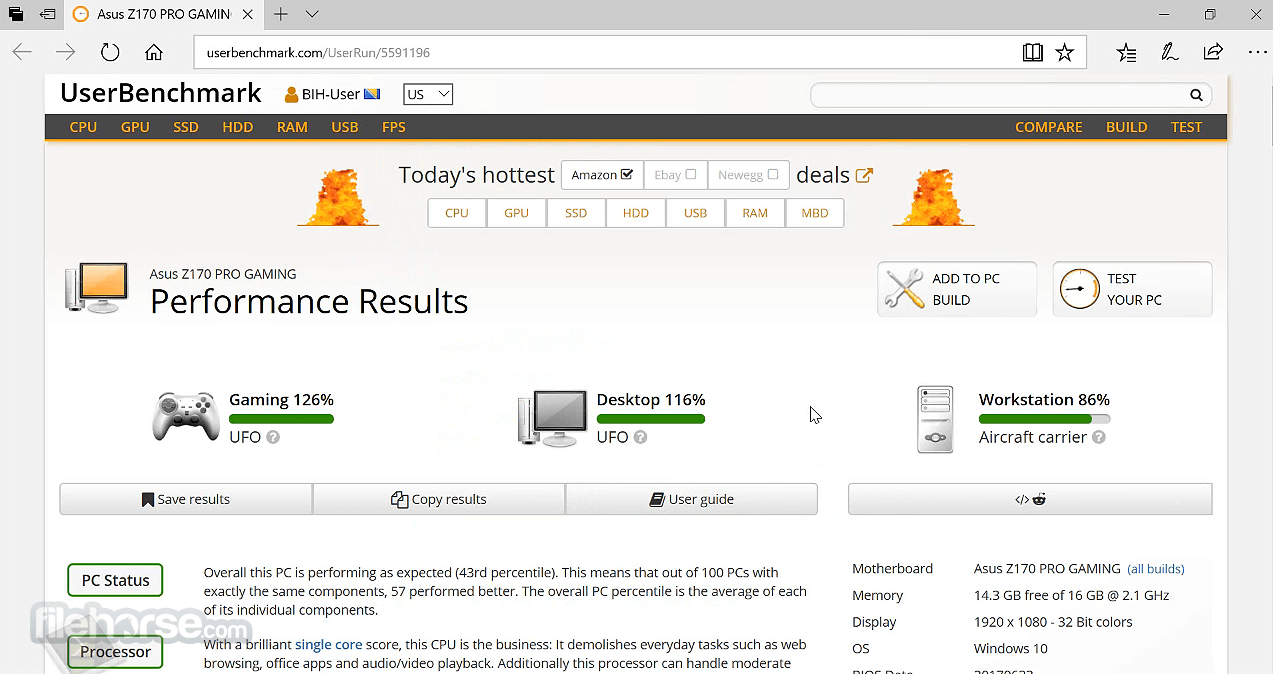The image size is (1273, 674).
Task: Select the MBD deals button
Action: pos(815,213)
